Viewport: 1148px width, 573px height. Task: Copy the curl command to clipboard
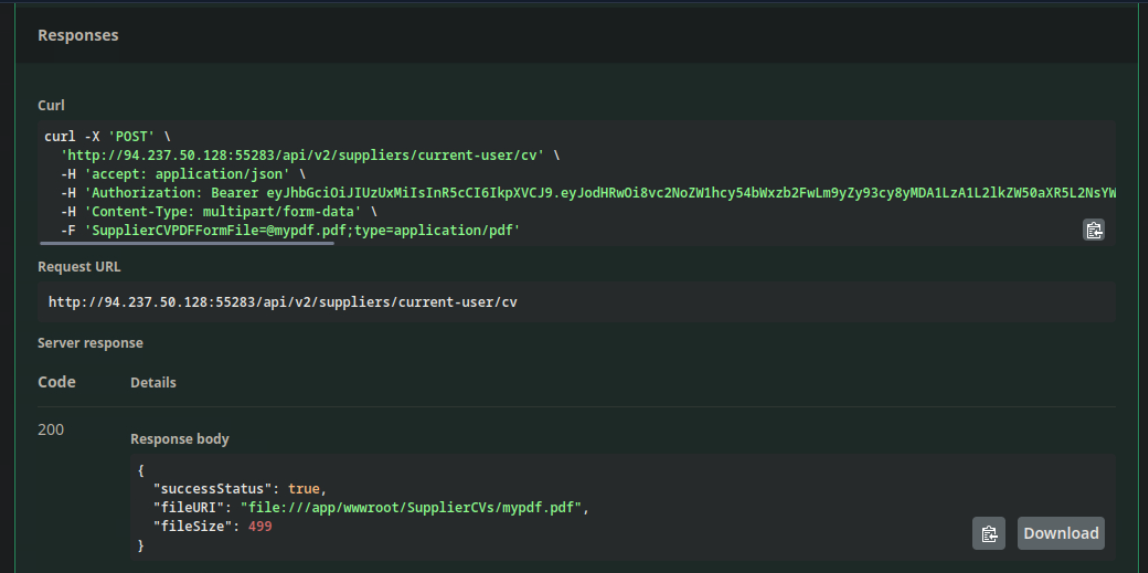[1093, 230]
